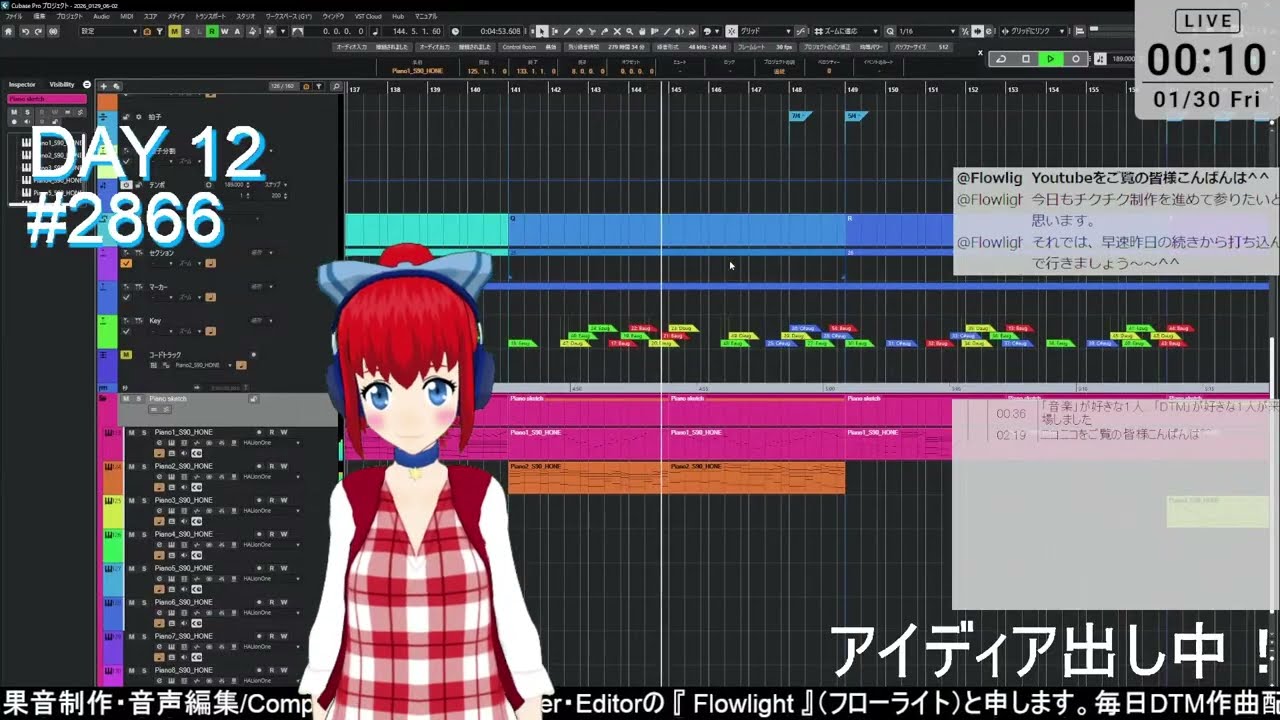Toggle global Mute M state button
The height and width of the screenshot is (720, 1280).
[174, 31]
